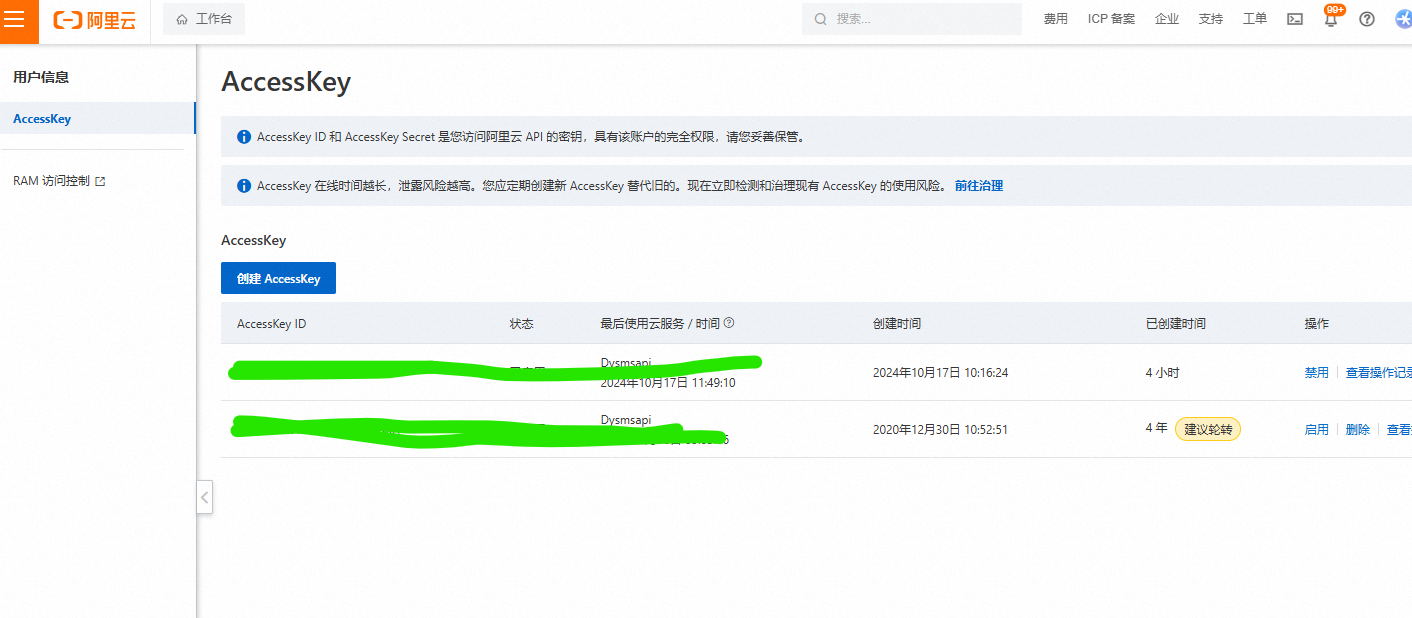Click 查看操作记录 for the 2024 AccessKey
1412x618 pixels.
click(x=1379, y=372)
